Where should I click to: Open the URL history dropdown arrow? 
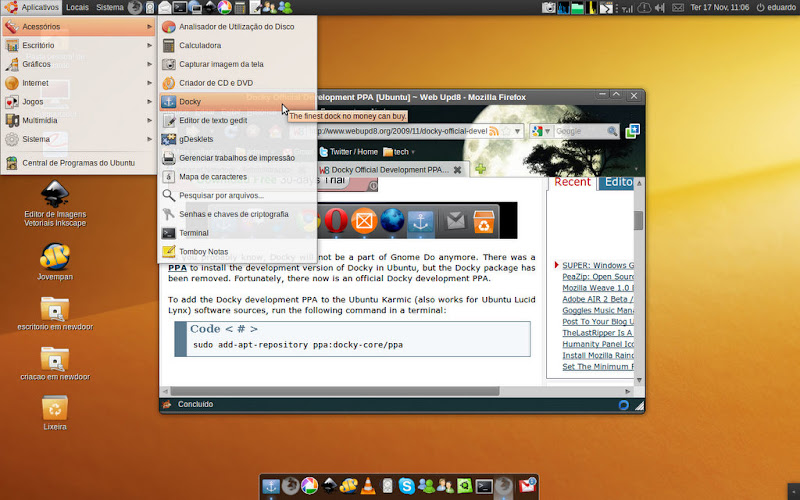(517, 131)
